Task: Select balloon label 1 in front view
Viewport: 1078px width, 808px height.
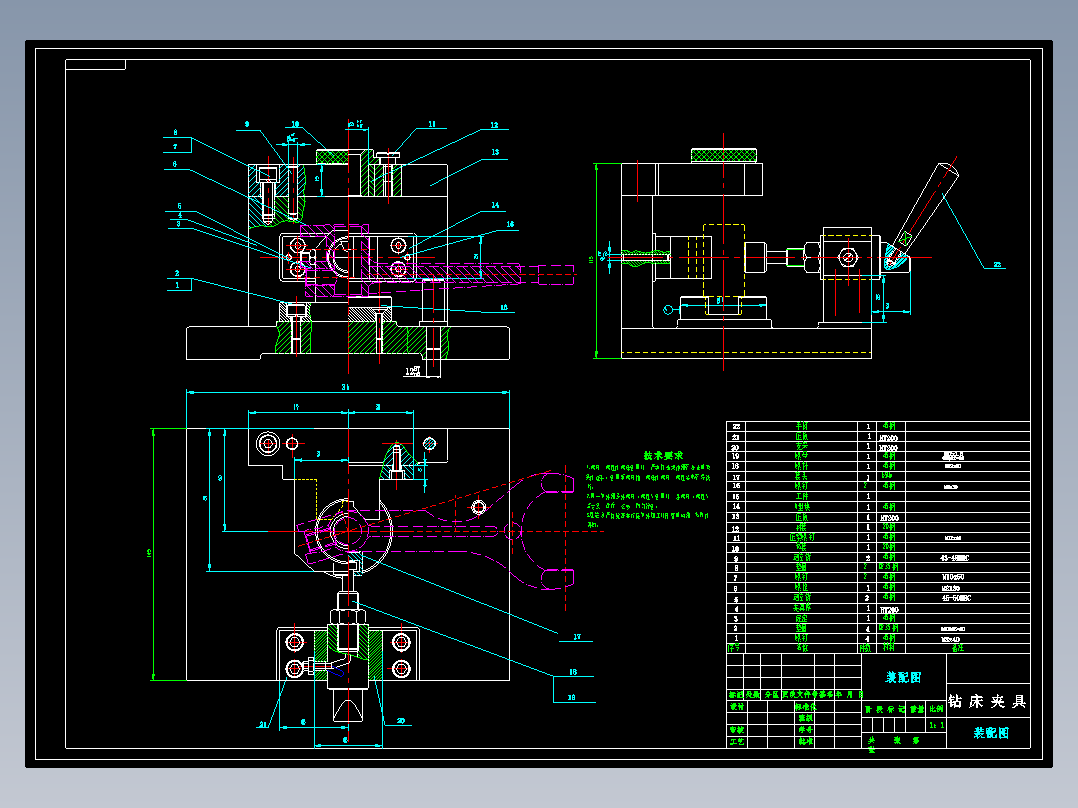Action: click(x=177, y=285)
